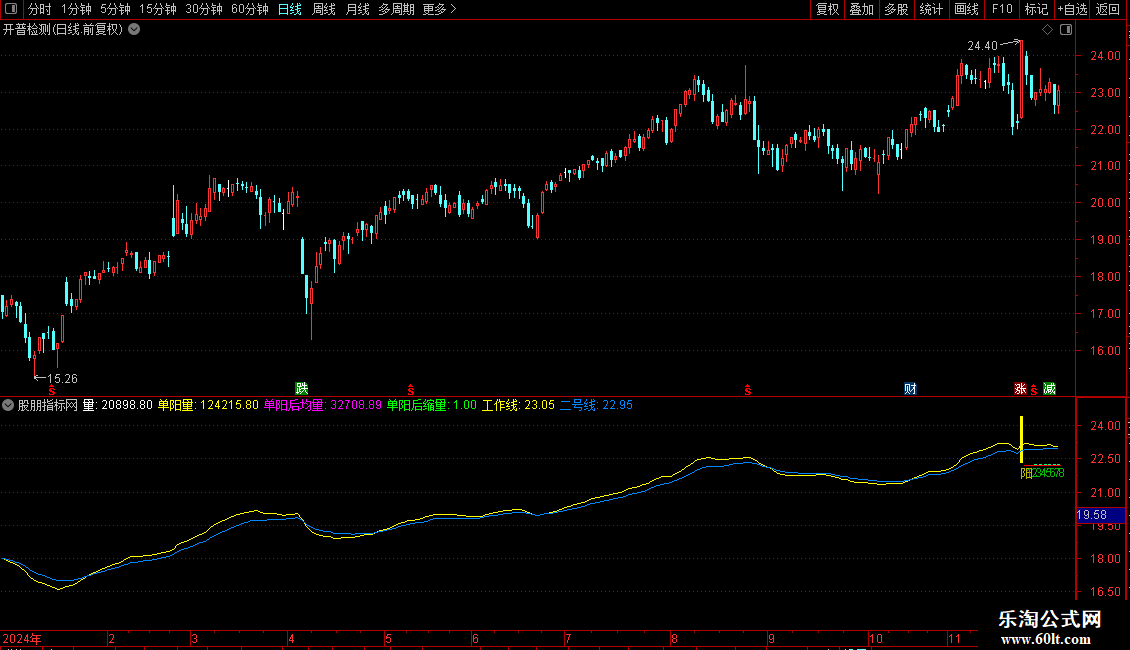The height and width of the screenshot is (650, 1130).
Task: Click the green 减 event marker
Action: coord(1049,389)
